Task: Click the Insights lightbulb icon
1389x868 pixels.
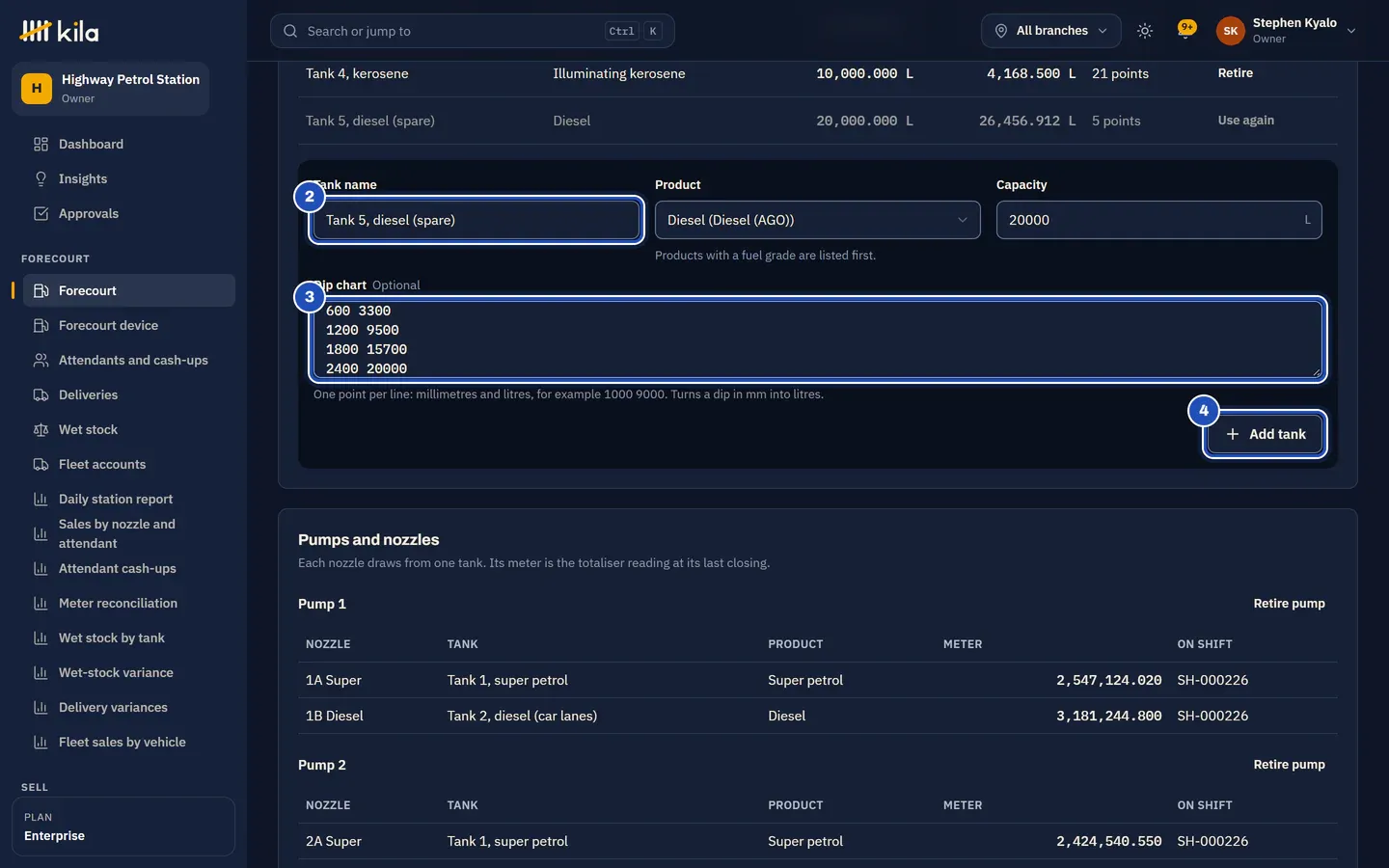Action: (x=41, y=178)
